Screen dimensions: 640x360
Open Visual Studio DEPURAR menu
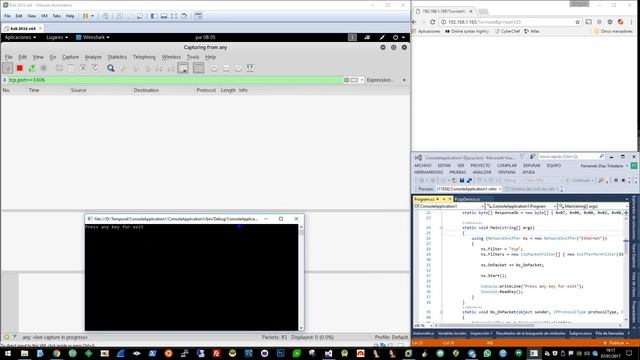(x=531, y=166)
